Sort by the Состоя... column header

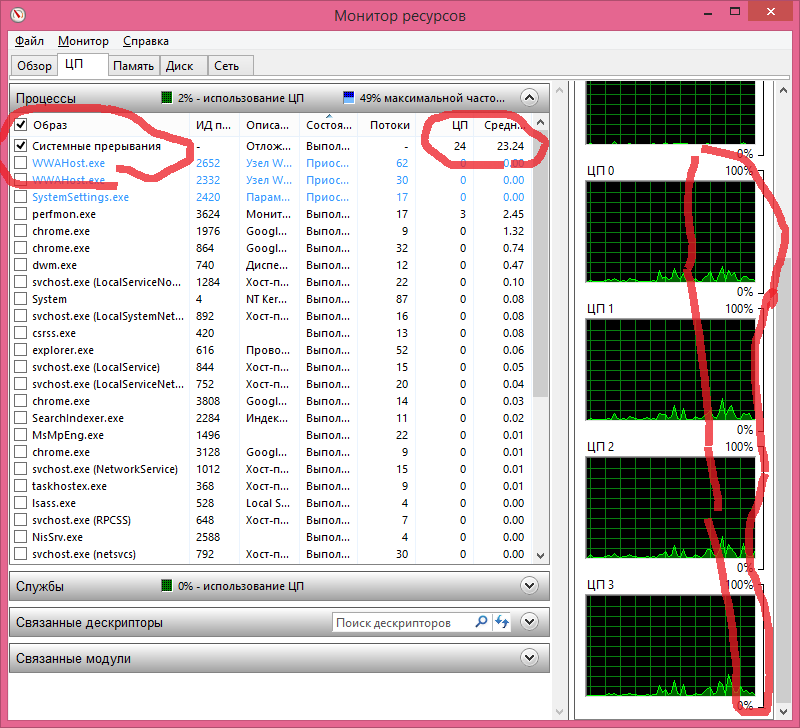pos(329,125)
